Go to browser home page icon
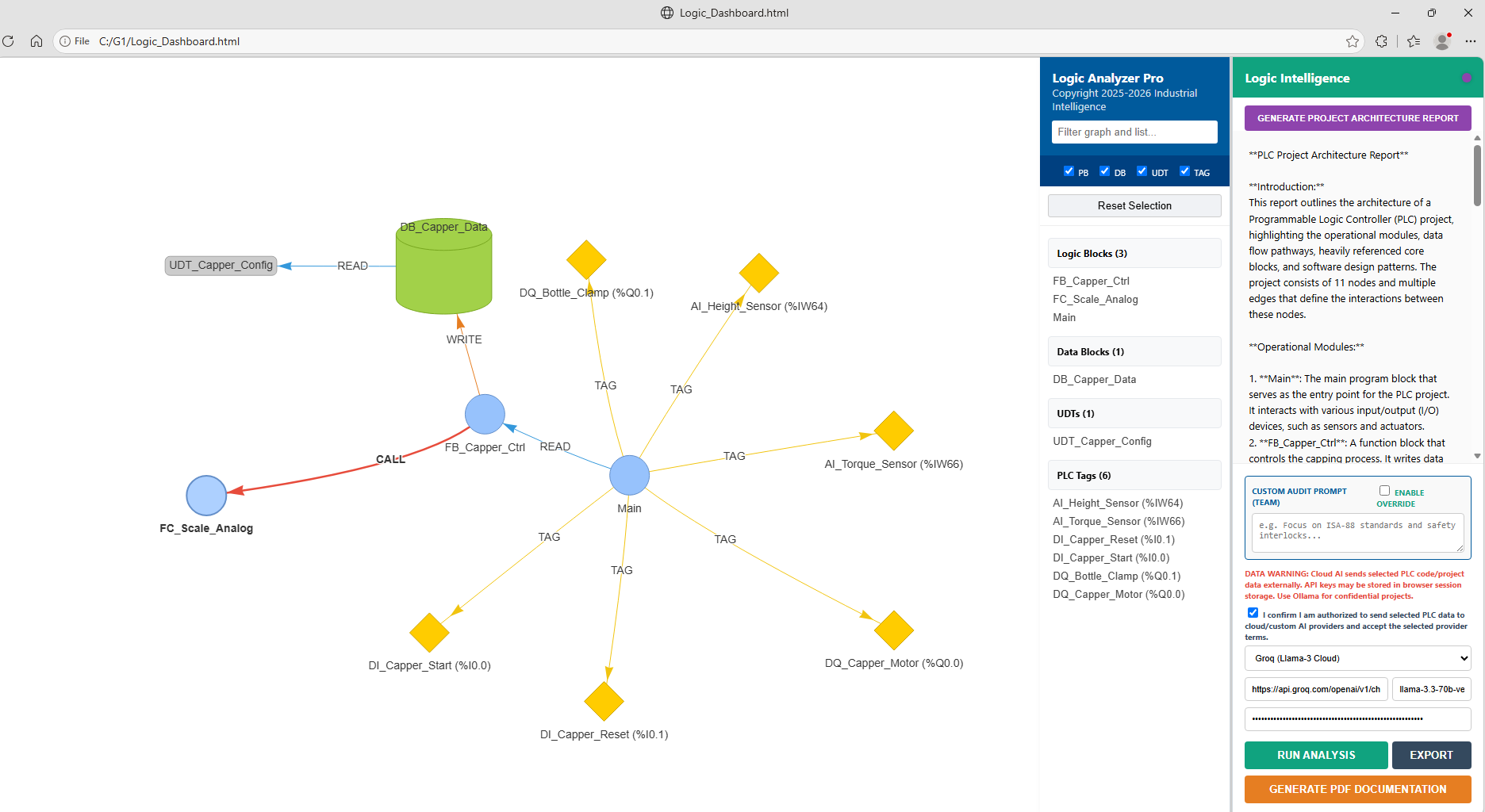This screenshot has width=1485, height=812. 36,41
